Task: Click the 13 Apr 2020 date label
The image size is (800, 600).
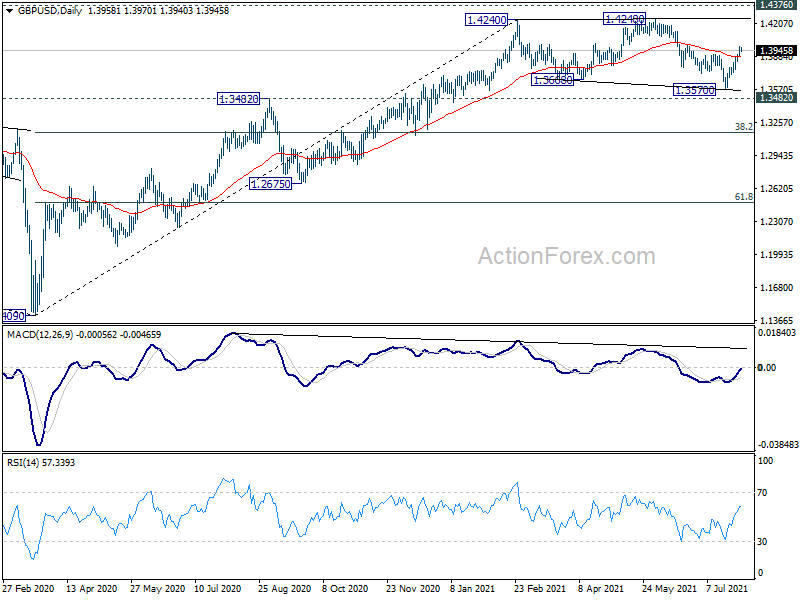Action: pyautogui.click(x=92, y=589)
